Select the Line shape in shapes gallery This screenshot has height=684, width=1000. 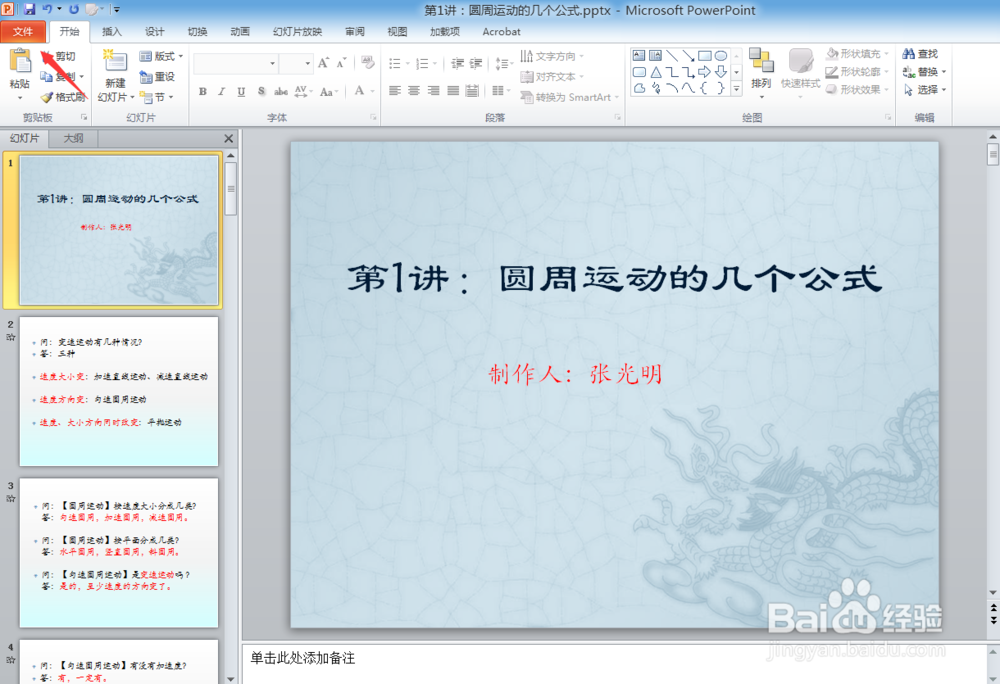click(x=672, y=55)
